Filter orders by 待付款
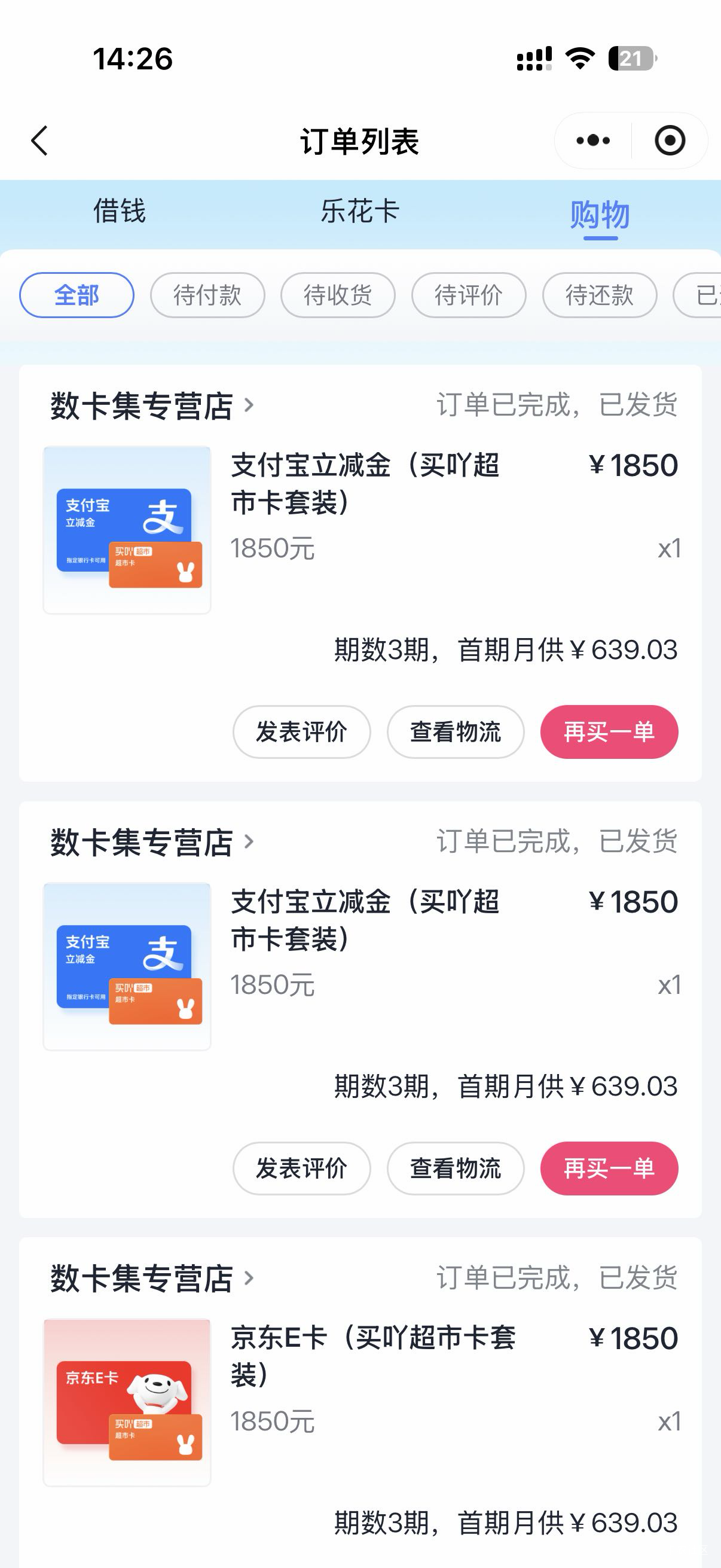Viewport: 721px width, 1568px height. (x=207, y=295)
